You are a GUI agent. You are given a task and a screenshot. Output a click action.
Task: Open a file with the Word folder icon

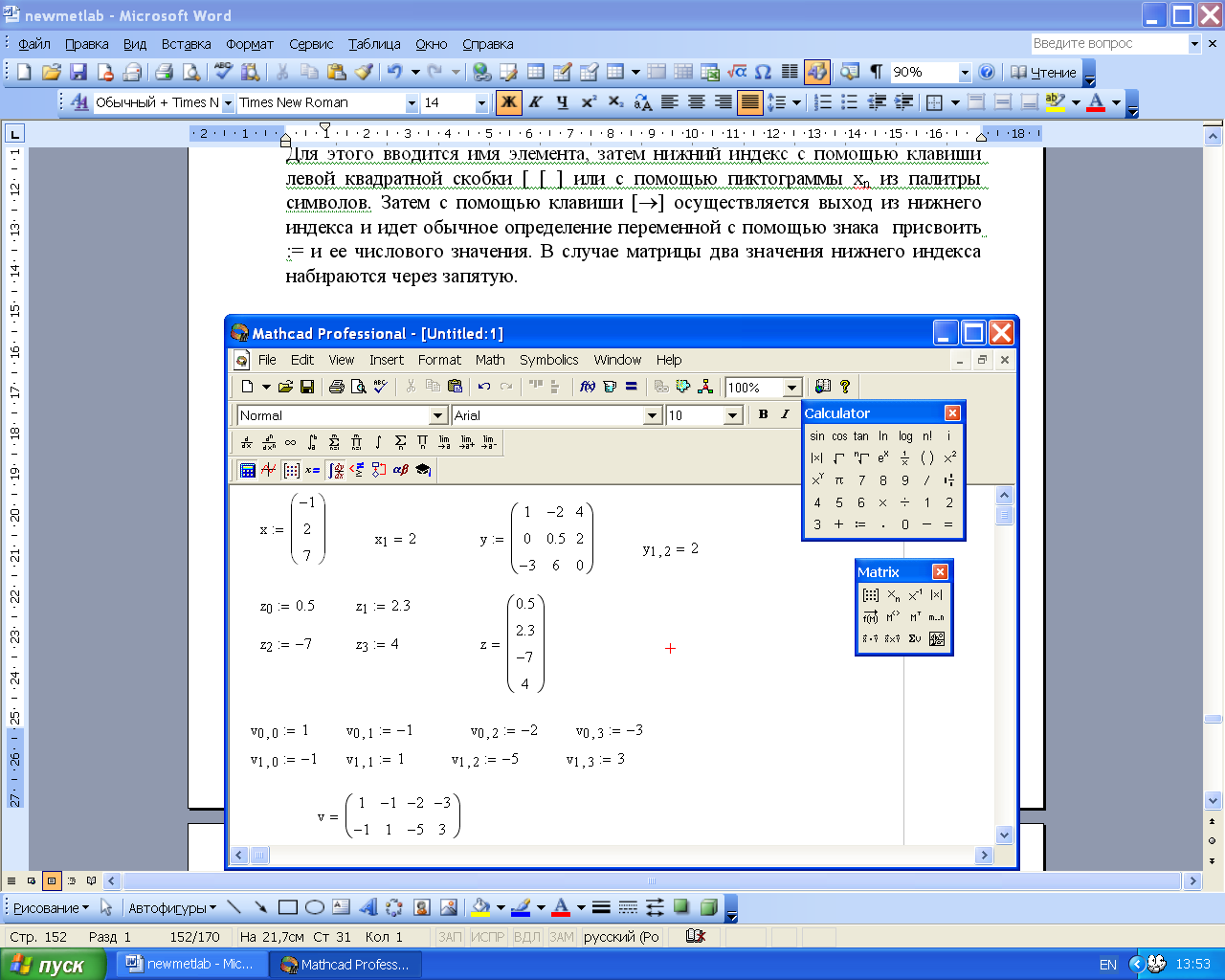pyautogui.click(x=52, y=72)
